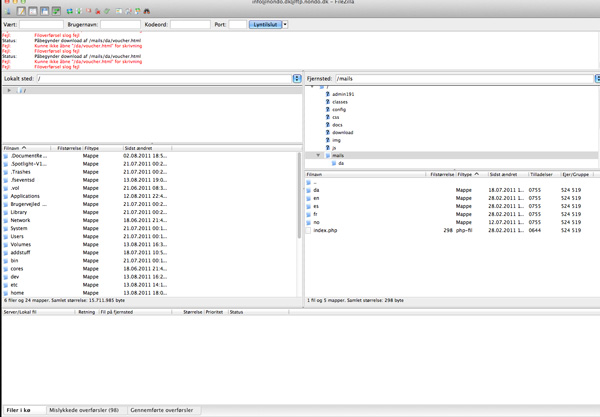Select remote fr folder icon
This screenshot has height=417, width=600.
(x=308, y=214)
